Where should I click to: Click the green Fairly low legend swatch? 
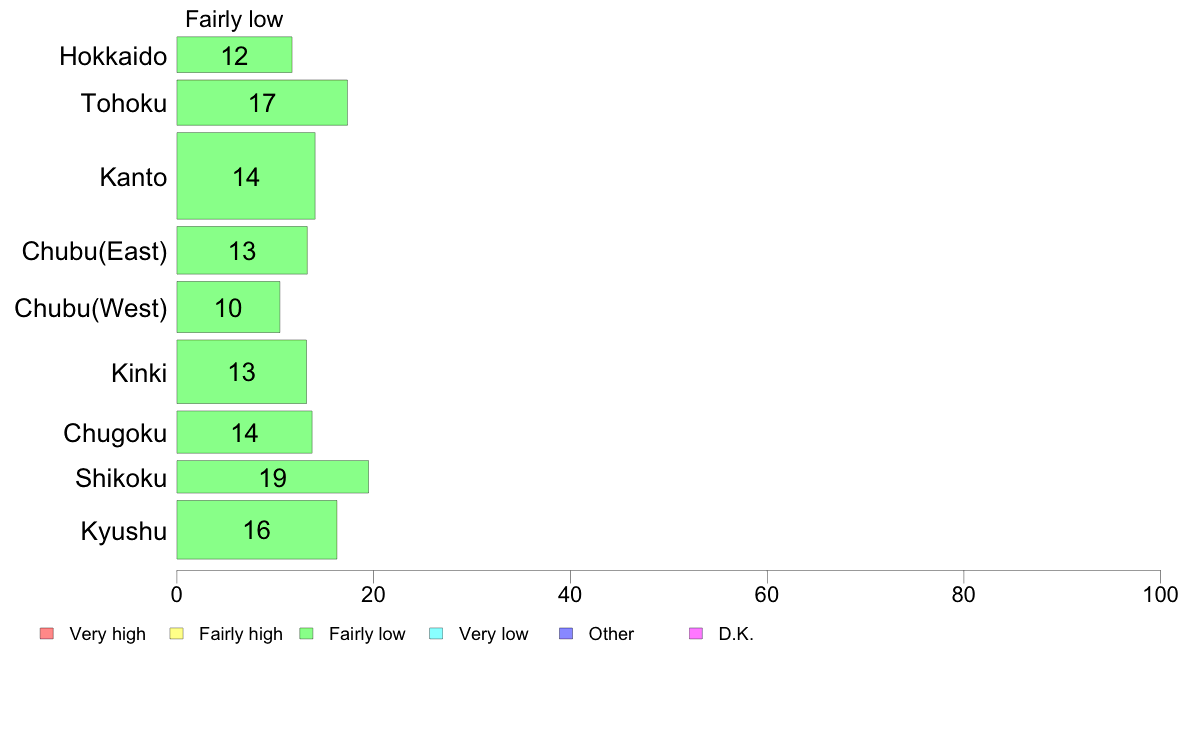point(306,633)
